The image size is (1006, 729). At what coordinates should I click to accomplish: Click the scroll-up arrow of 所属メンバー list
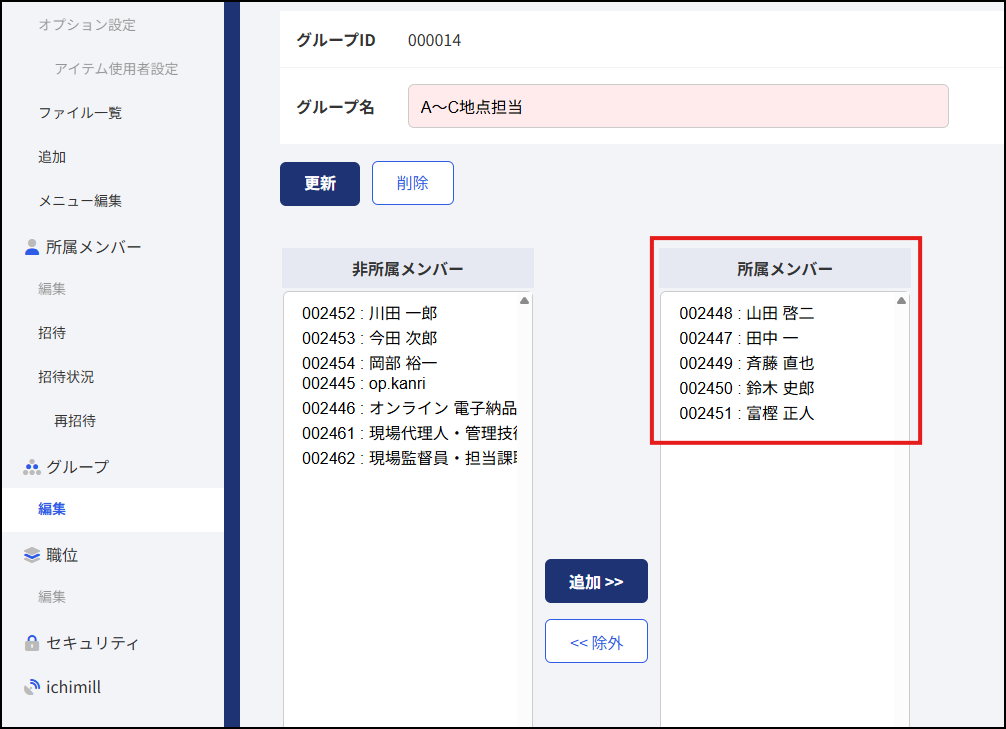[x=901, y=300]
